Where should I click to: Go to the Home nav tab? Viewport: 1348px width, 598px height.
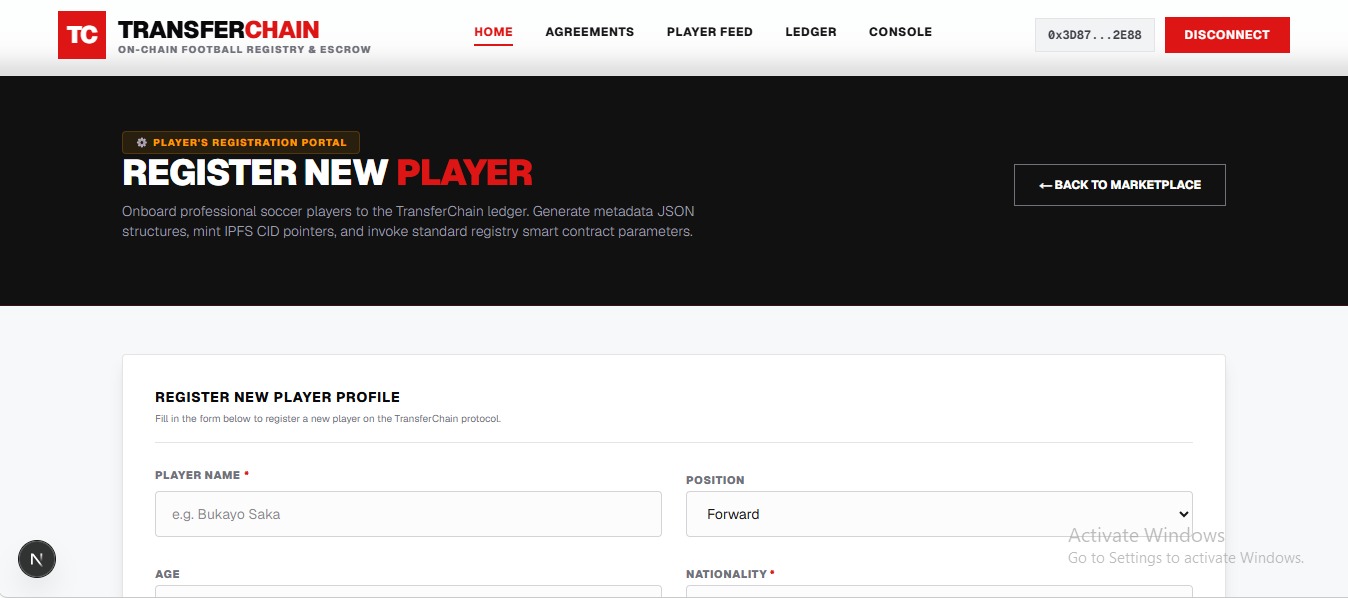click(x=493, y=32)
